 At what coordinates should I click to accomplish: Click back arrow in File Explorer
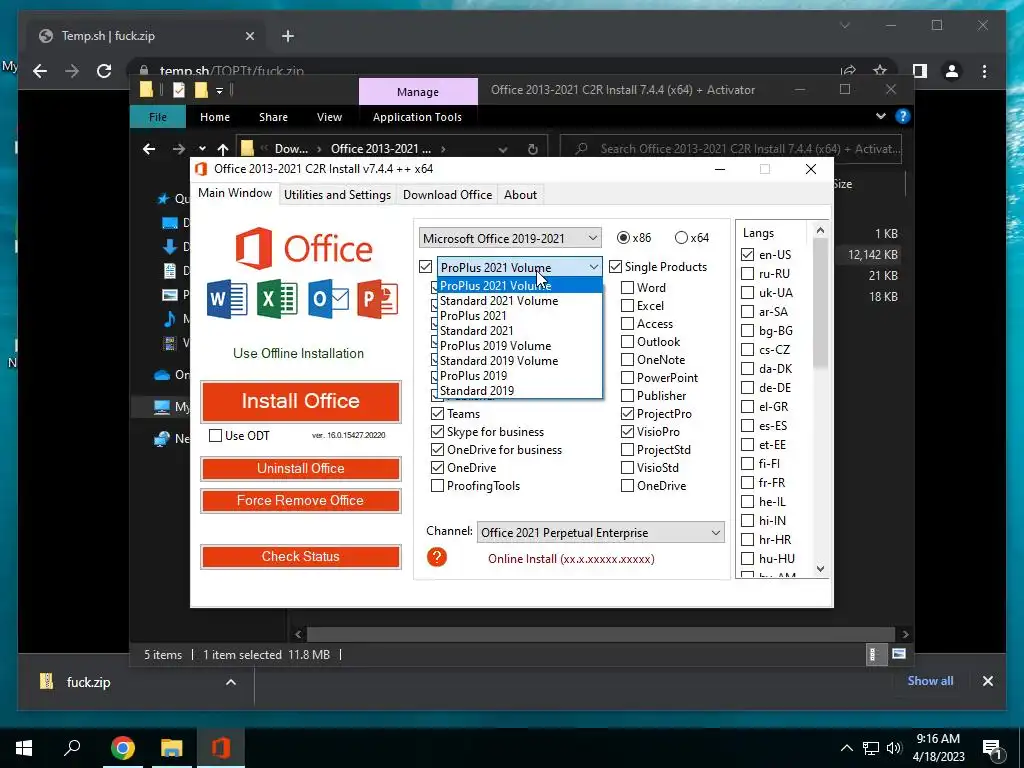click(x=149, y=149)
